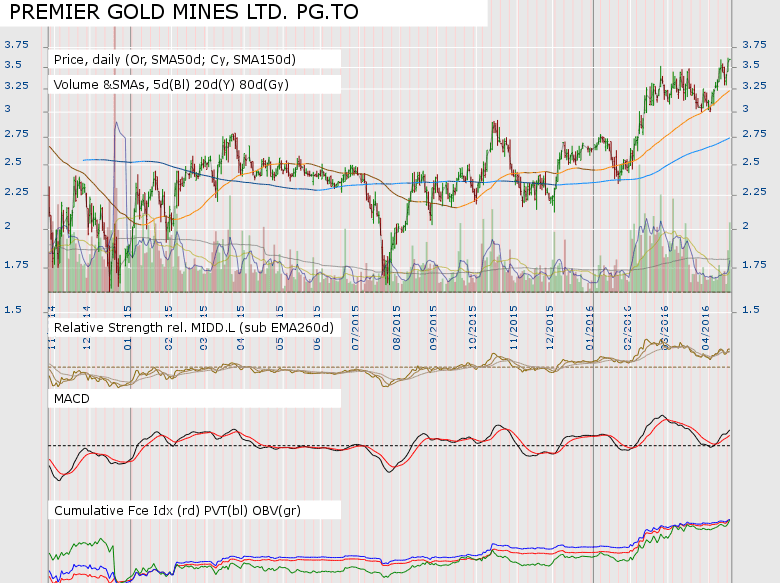
Task: Click the 3 value on the right price axis
Action: click(746, 108)
